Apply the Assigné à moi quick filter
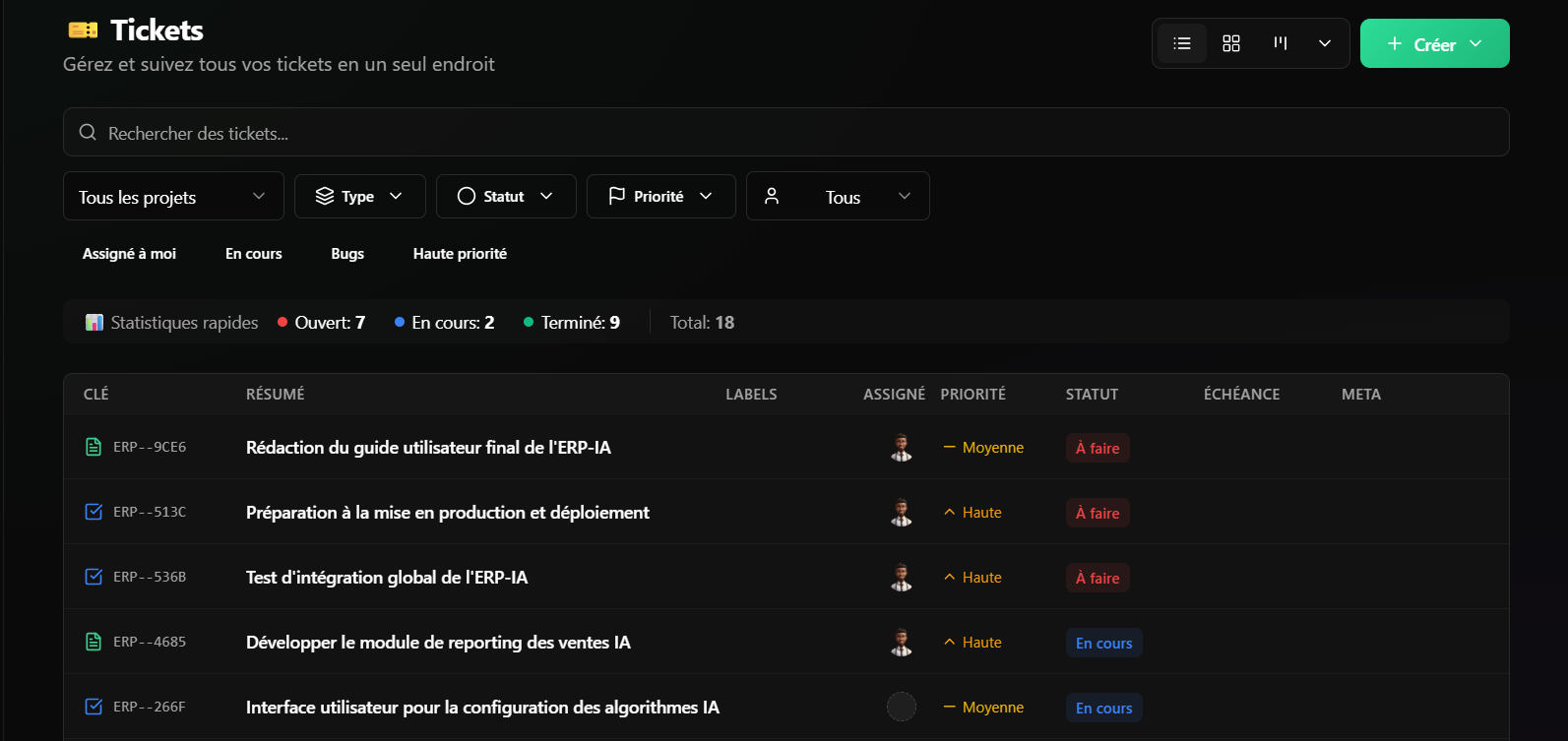 [129, 253]
